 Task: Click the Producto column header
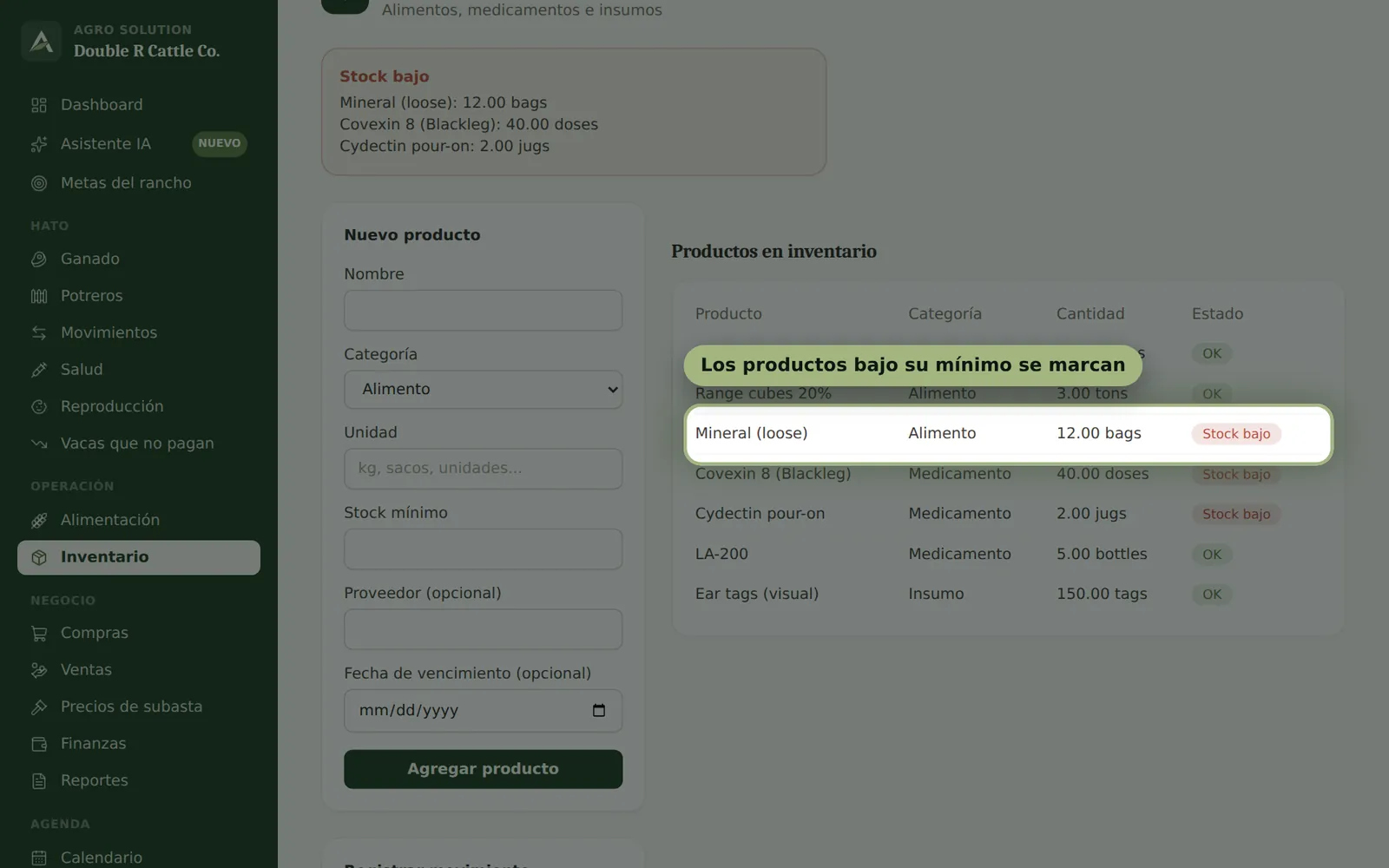point(728,314)
